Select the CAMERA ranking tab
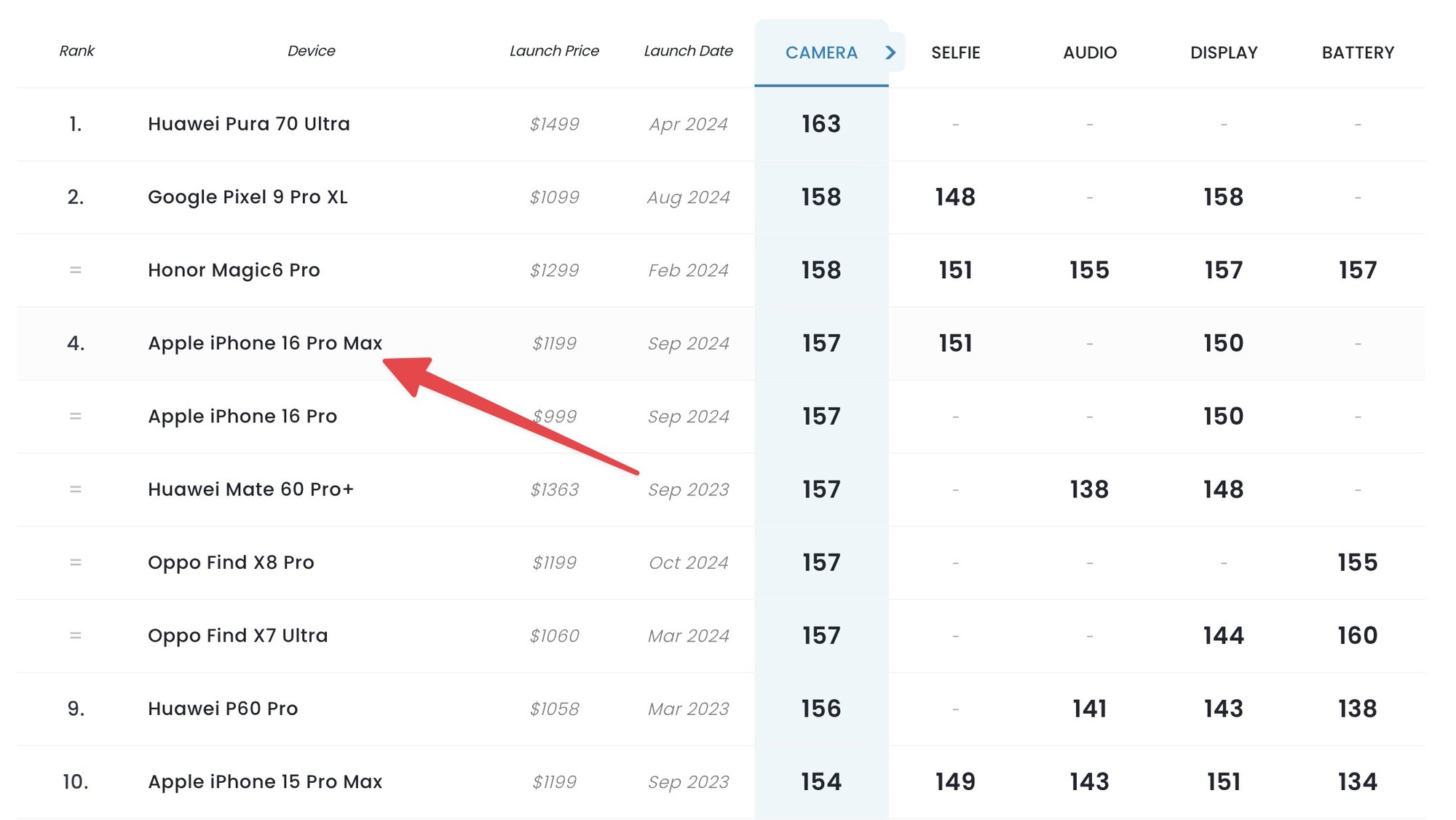Image resolution: width=1456 pixels, height=820 pixels. pyautogui.click(x=821, y=52)
